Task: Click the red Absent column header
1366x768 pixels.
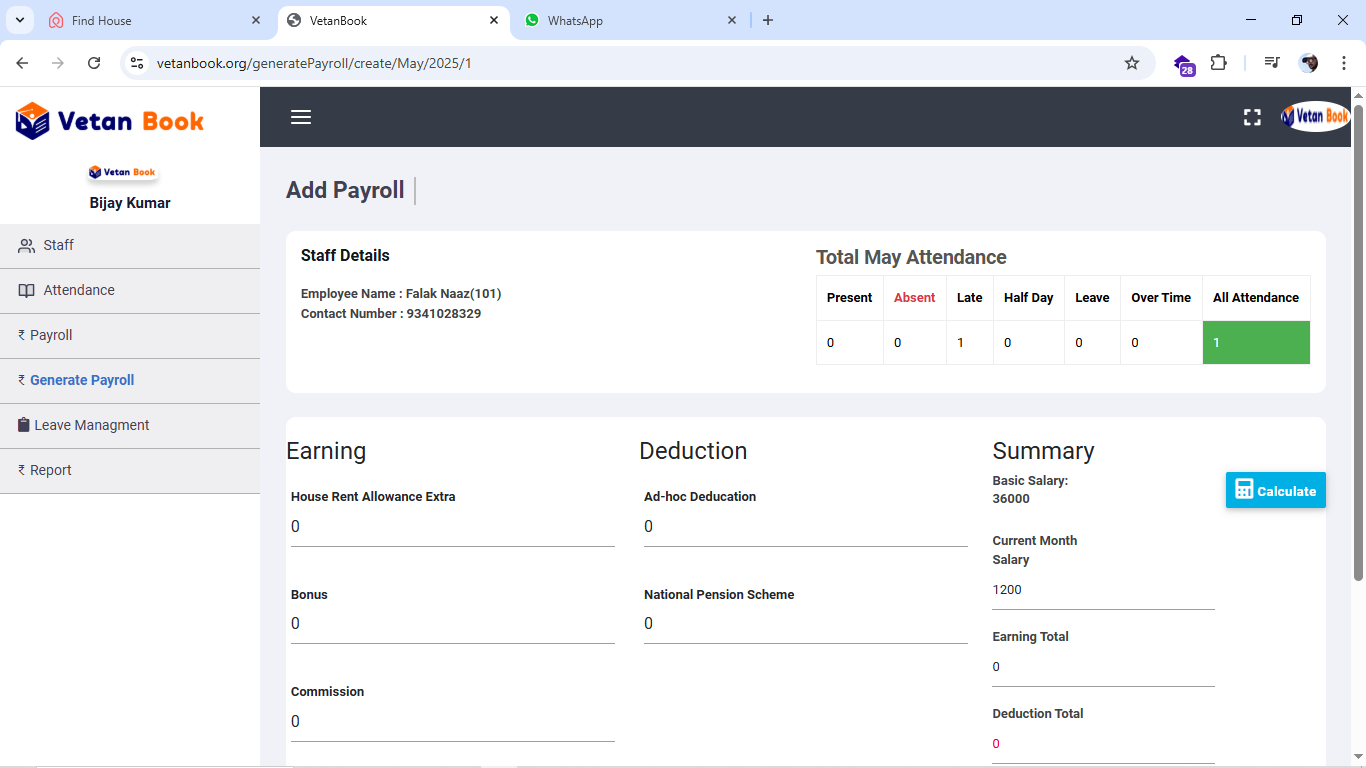Action: (x=914, y=298)
